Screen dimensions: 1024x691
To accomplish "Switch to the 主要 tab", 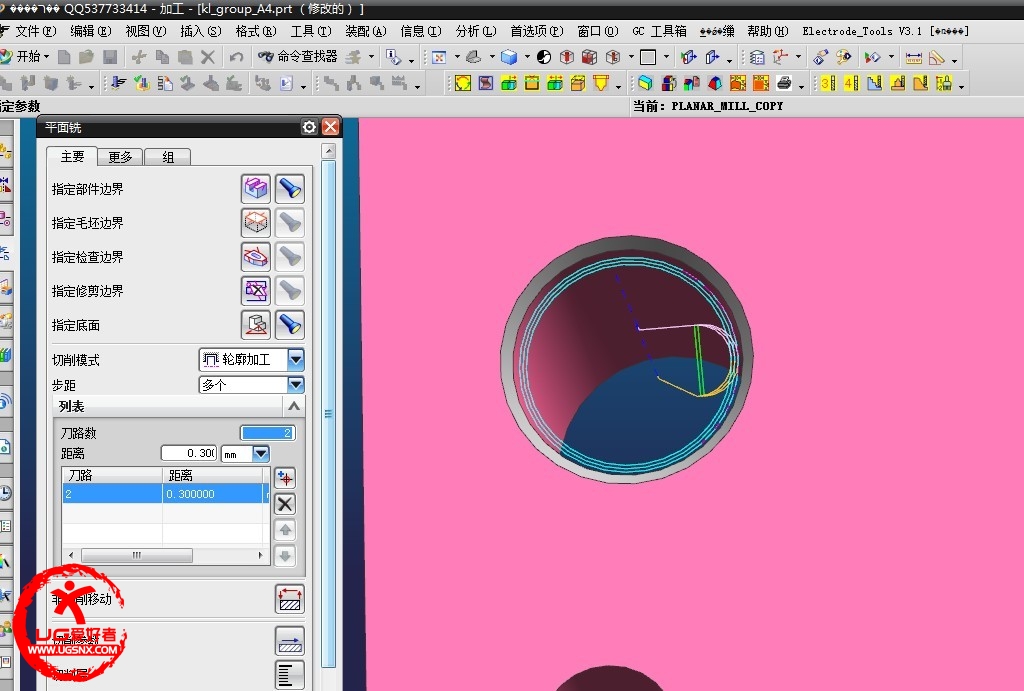I will [72, 156].
